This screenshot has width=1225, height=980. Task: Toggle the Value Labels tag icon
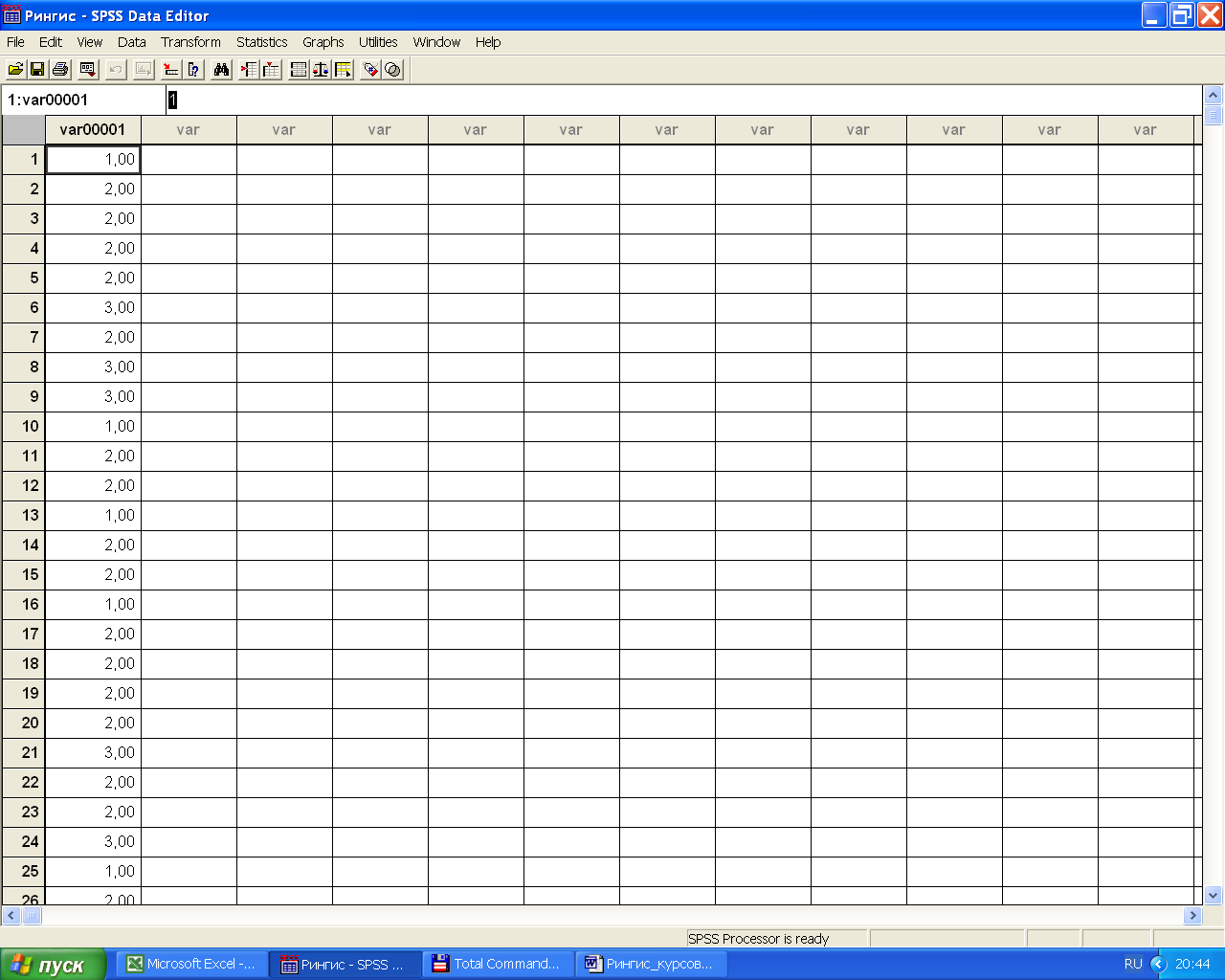tap(370, 69)
